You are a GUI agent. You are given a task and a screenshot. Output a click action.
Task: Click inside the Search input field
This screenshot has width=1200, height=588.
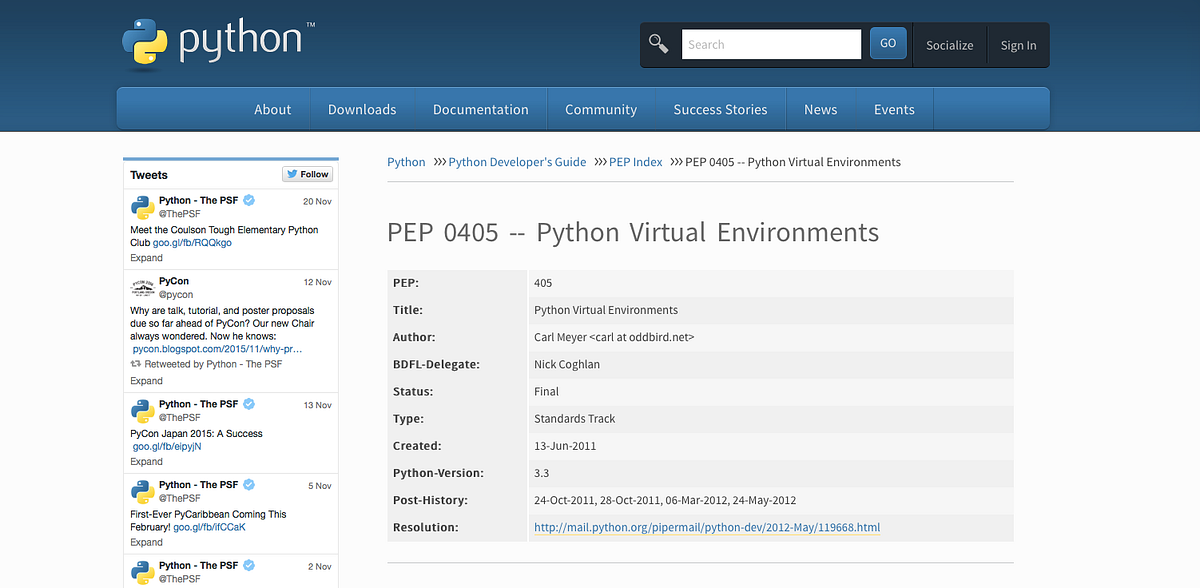[x=771, y=43]
